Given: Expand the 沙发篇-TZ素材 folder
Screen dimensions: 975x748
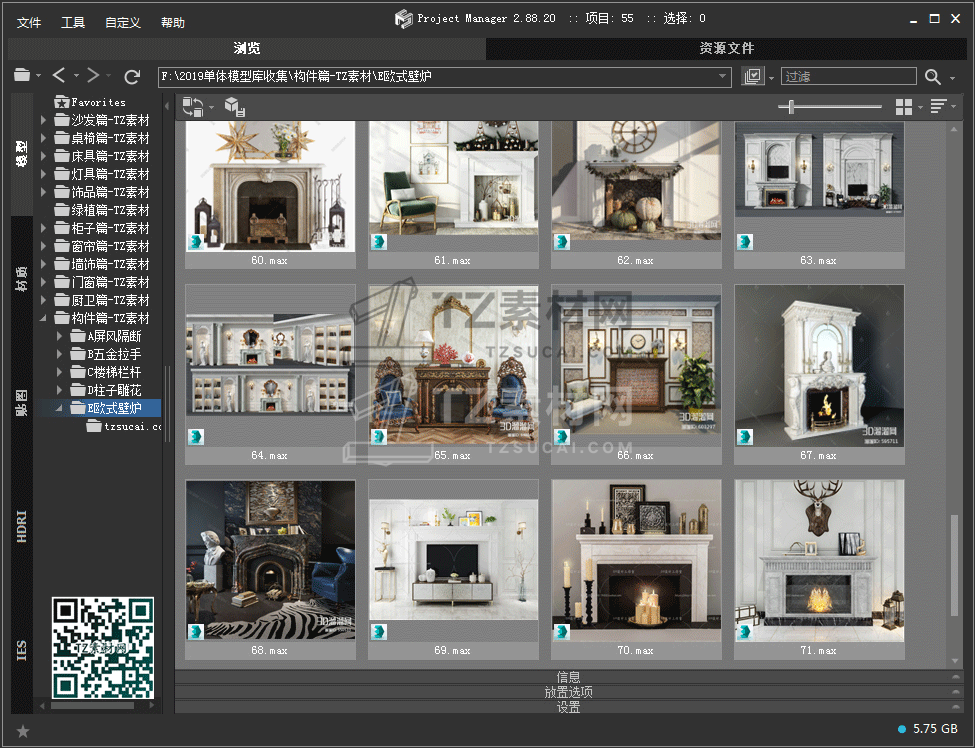Looking at the screenshot, I should point(44,120).
